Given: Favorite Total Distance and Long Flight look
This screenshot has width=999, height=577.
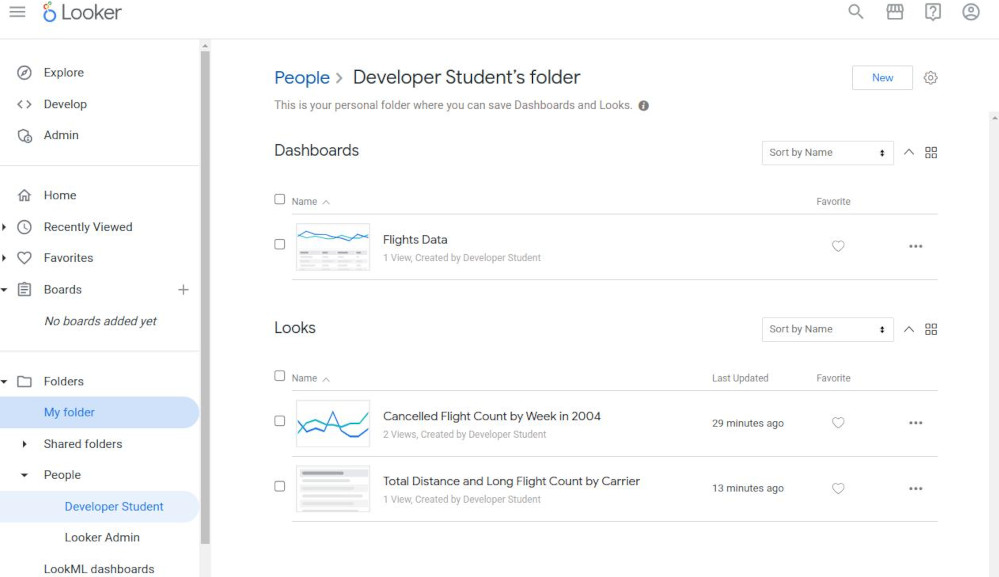Looking at the screenshot, I should [x=838, y=488].
